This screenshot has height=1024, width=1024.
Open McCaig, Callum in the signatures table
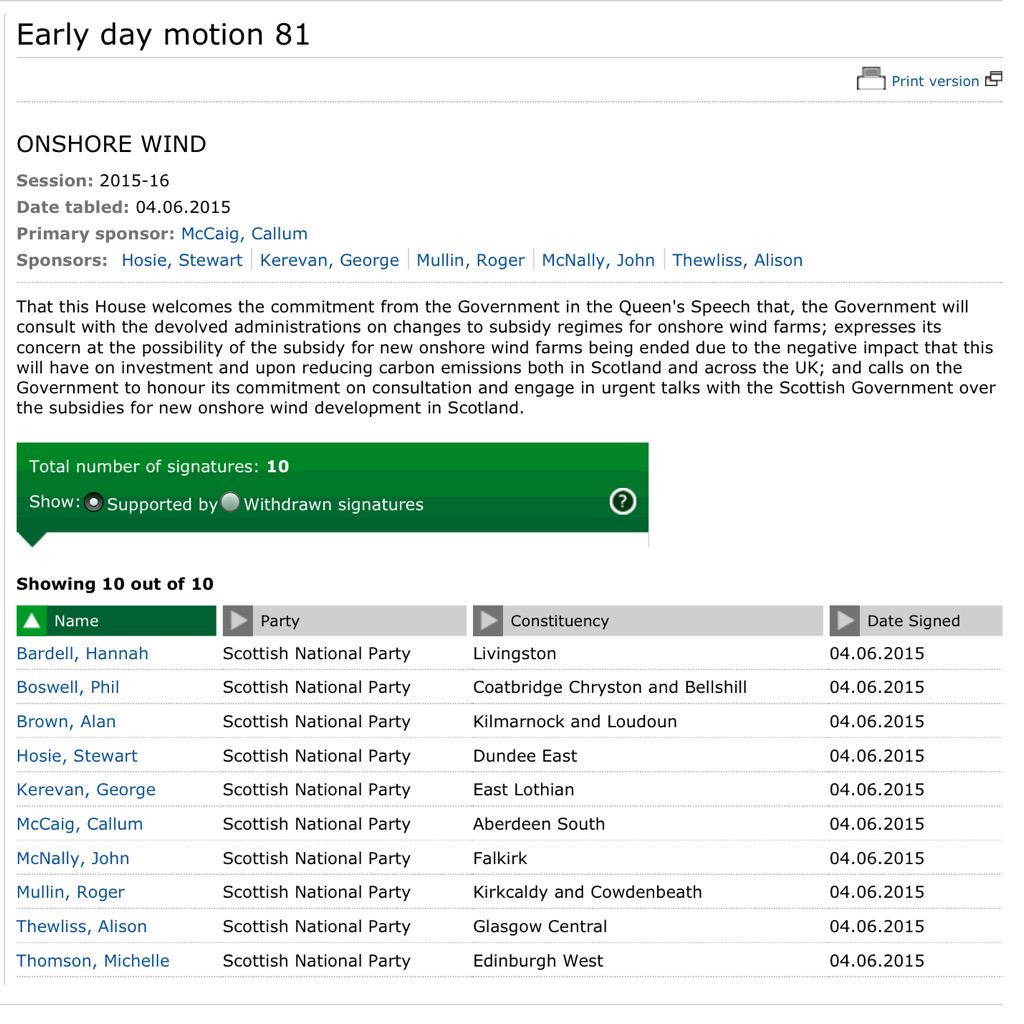click(80, 824)
